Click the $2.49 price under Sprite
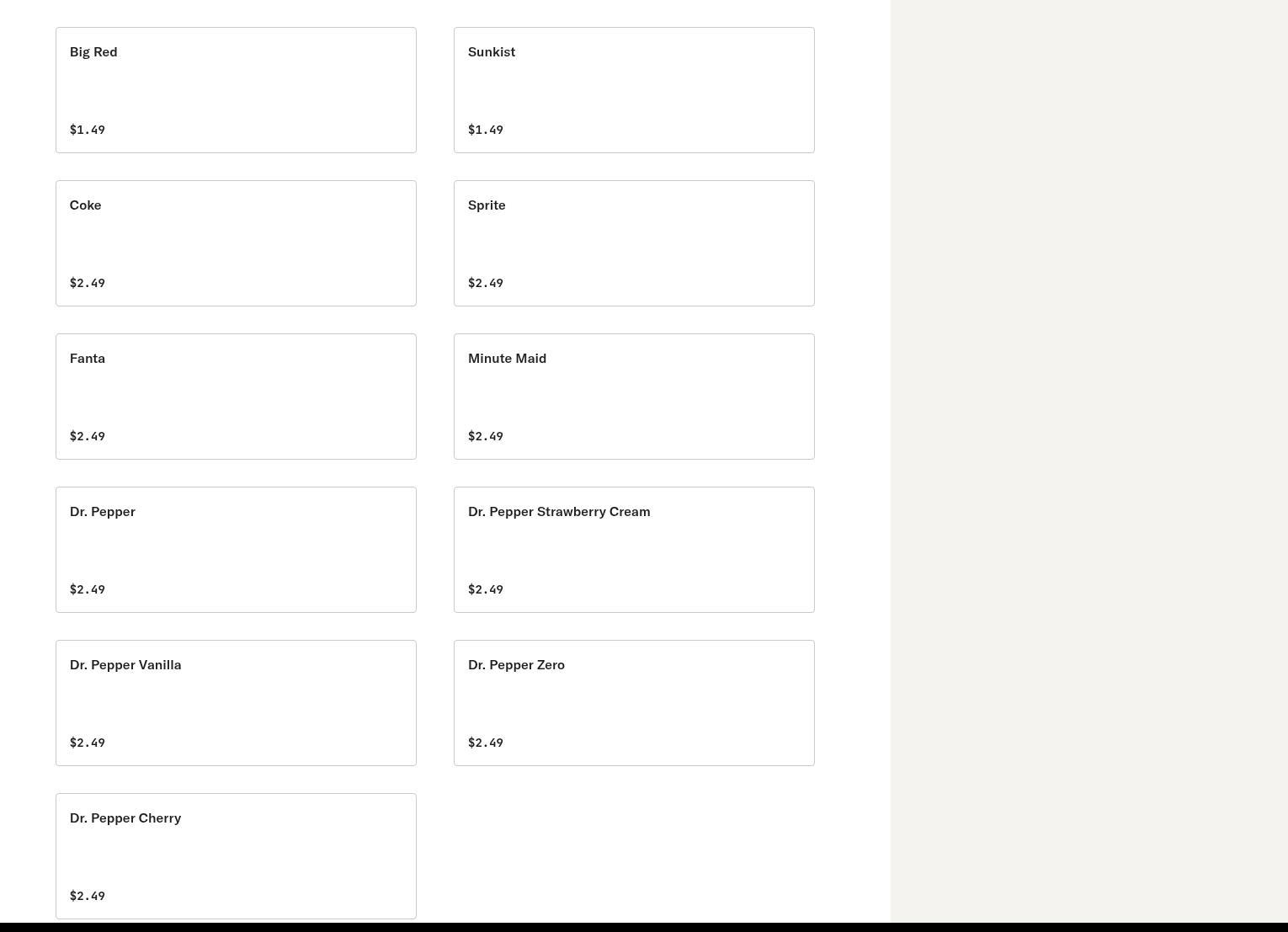 tap(486, 283)
